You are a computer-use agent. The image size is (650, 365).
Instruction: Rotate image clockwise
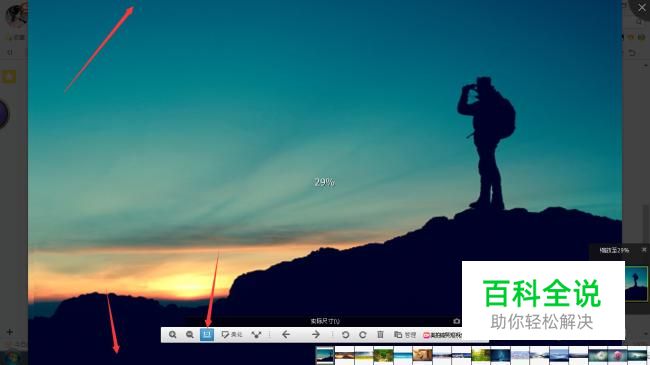click(x=363, y=334)
